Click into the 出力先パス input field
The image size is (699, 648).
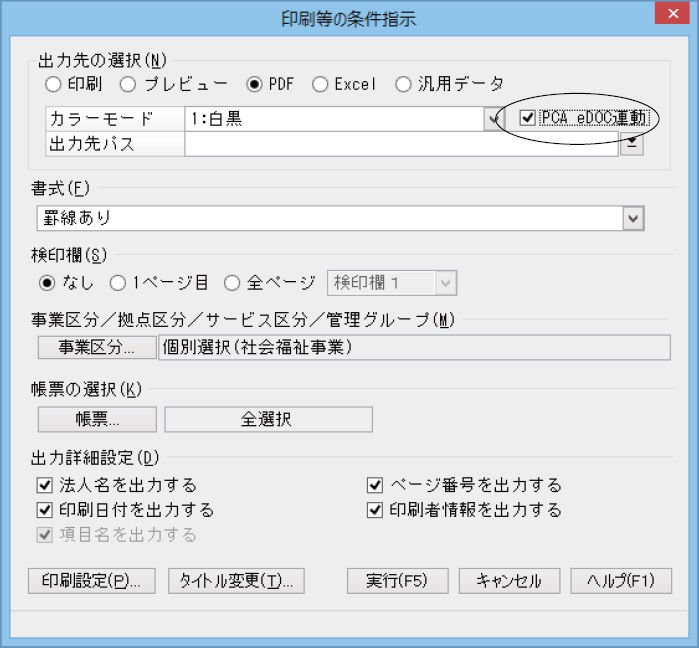coord(400,144)
